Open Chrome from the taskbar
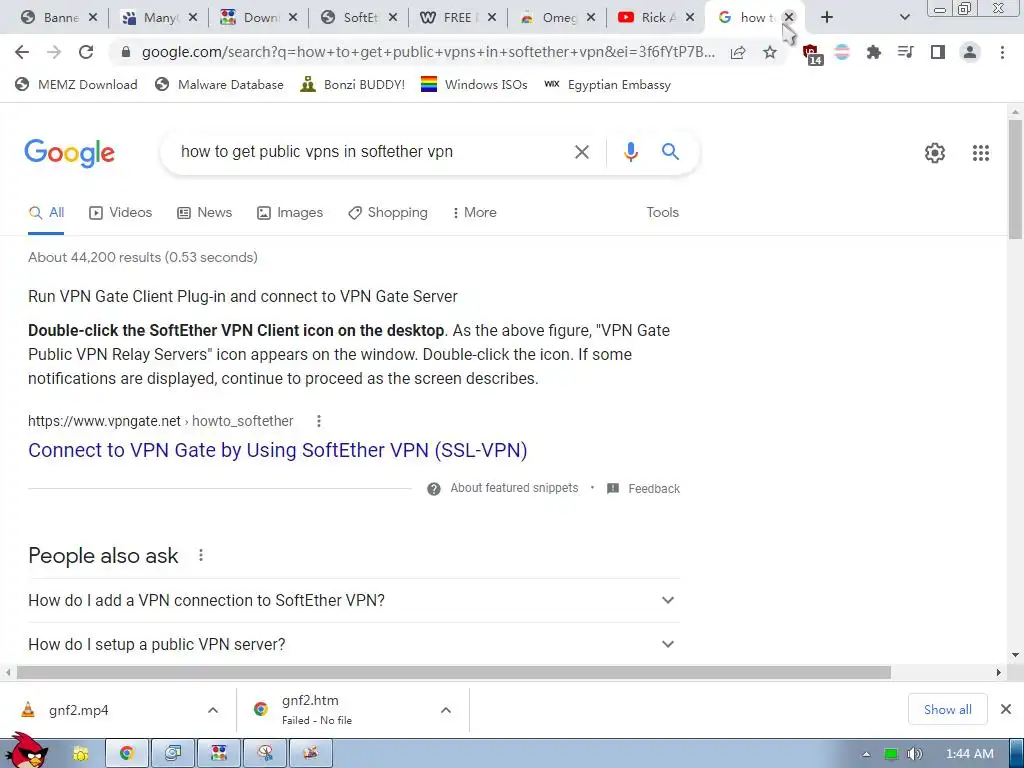This screenshot has height=768, width=1024. click(127, 753)
